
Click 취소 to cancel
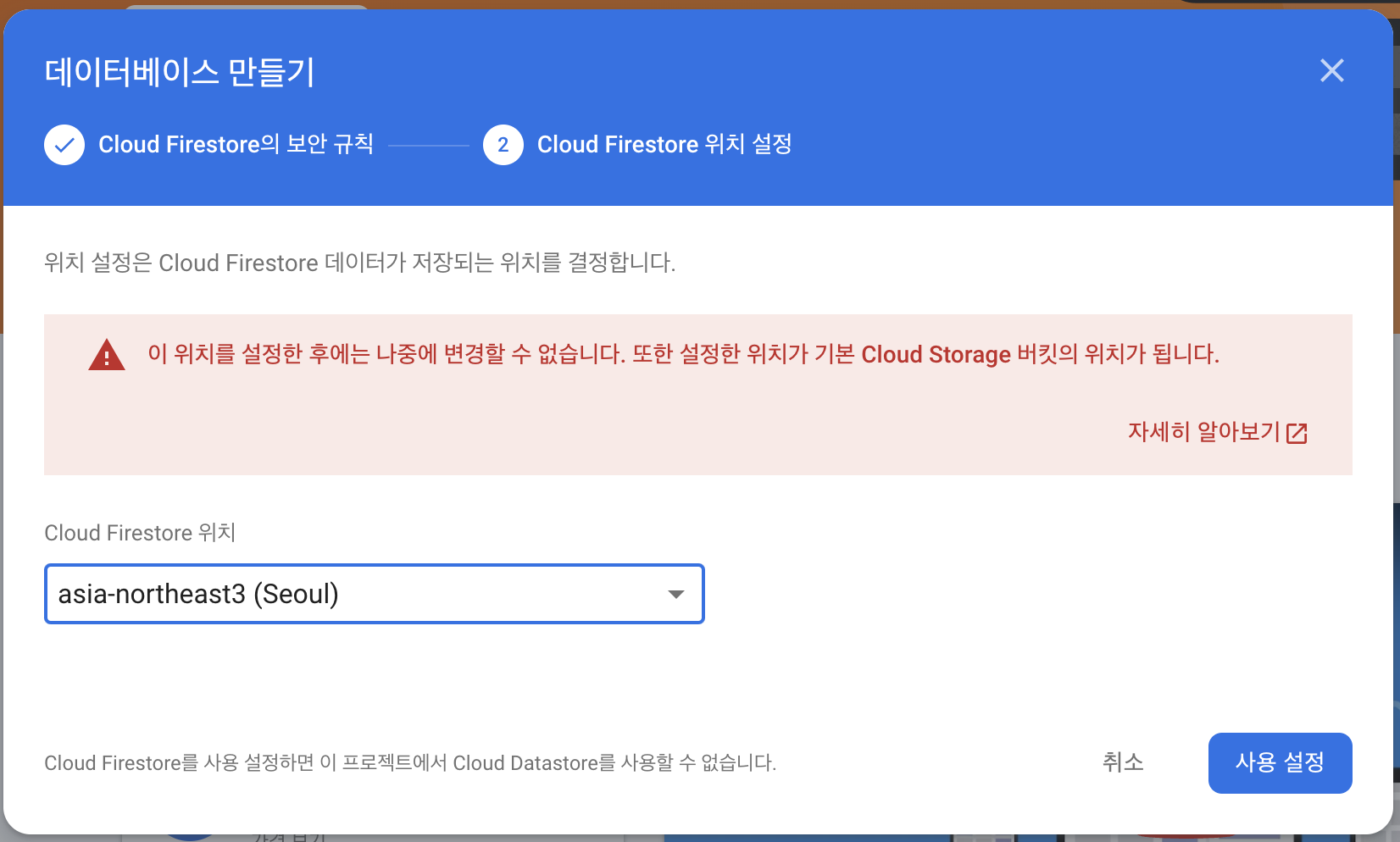(1123, 762)
